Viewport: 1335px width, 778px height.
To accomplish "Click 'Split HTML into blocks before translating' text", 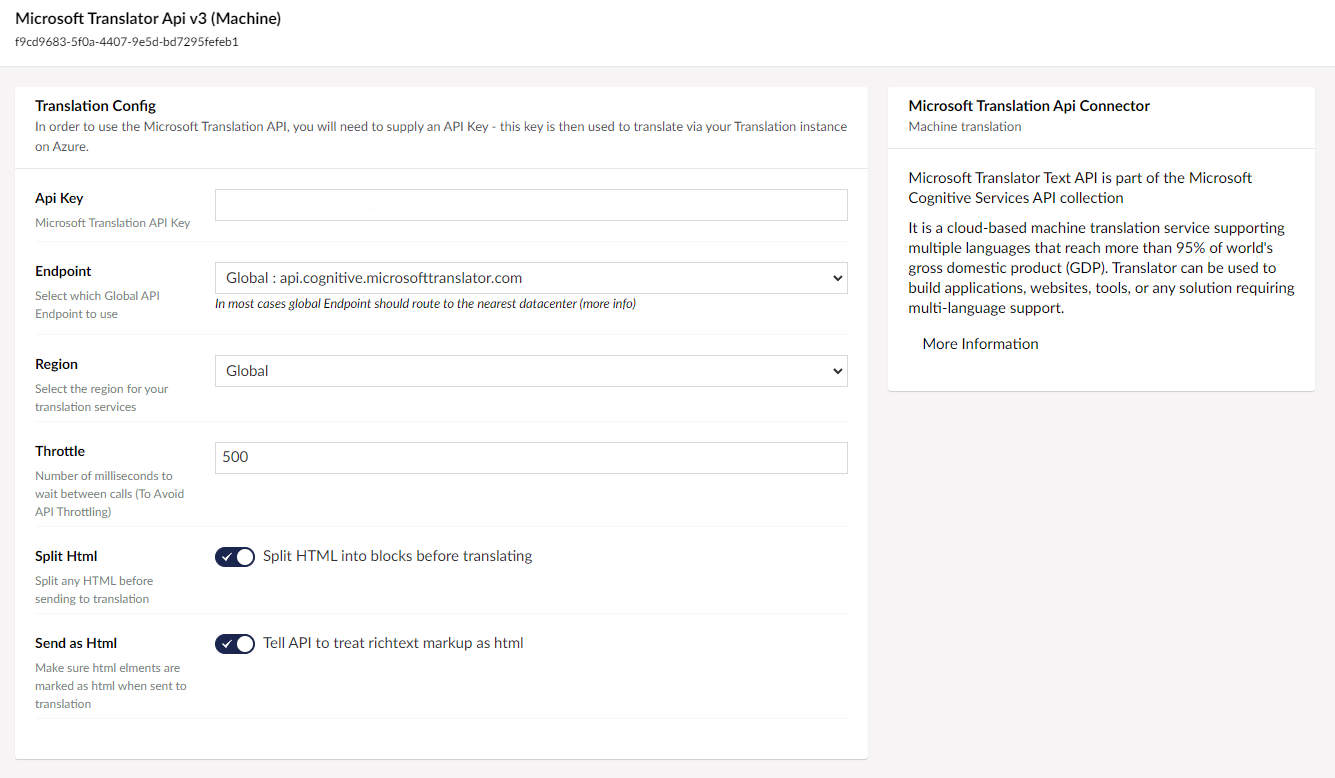I will click(397, 556).
